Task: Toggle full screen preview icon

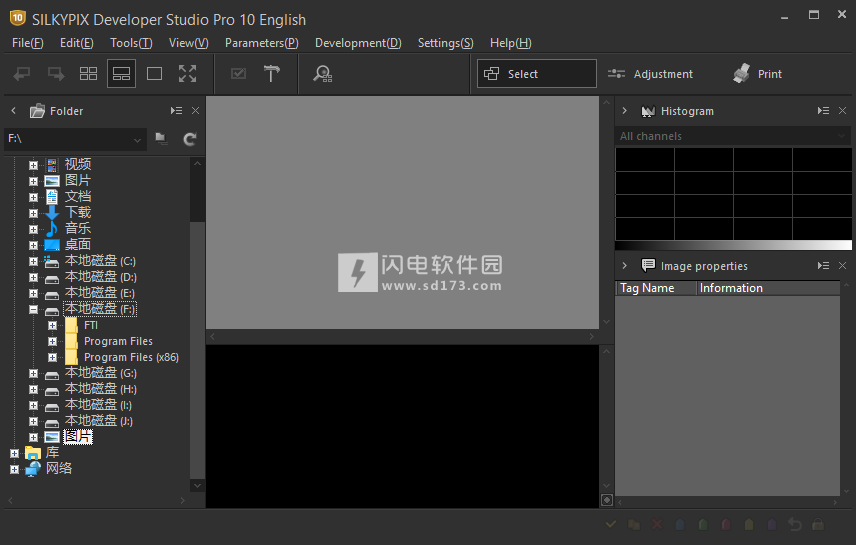Action: [x=187, y=73]
